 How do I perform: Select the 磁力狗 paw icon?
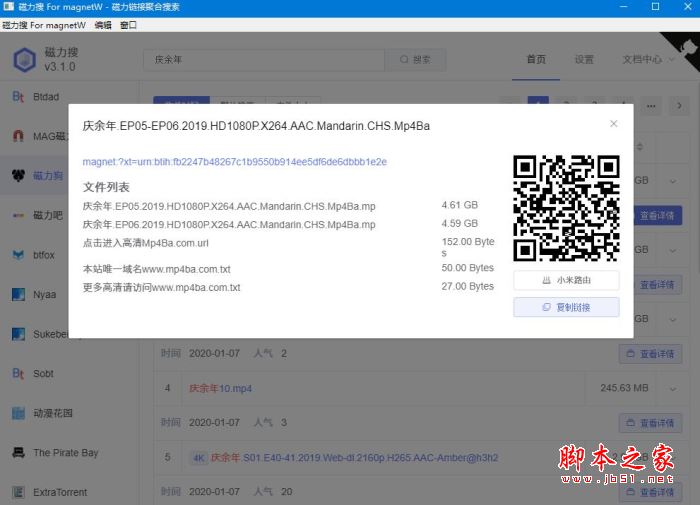[x=18, y=175]
